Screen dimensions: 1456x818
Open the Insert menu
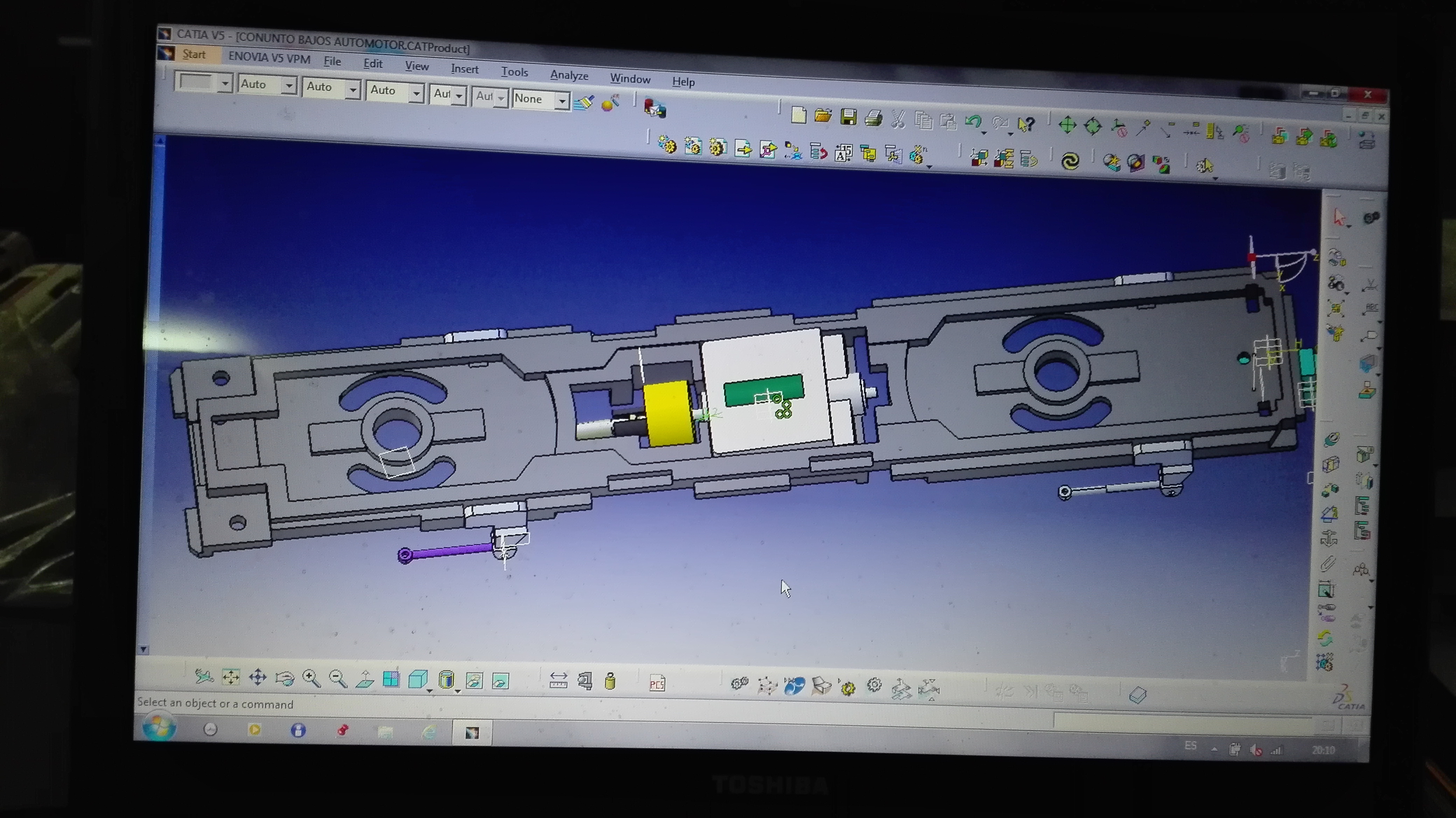(464, 69)
